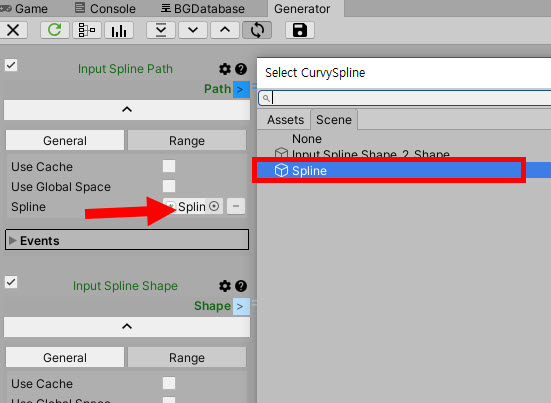Click the node hierarchy layout icon
The height and width of the screenshot is (403, 551).
click(87, 30)
